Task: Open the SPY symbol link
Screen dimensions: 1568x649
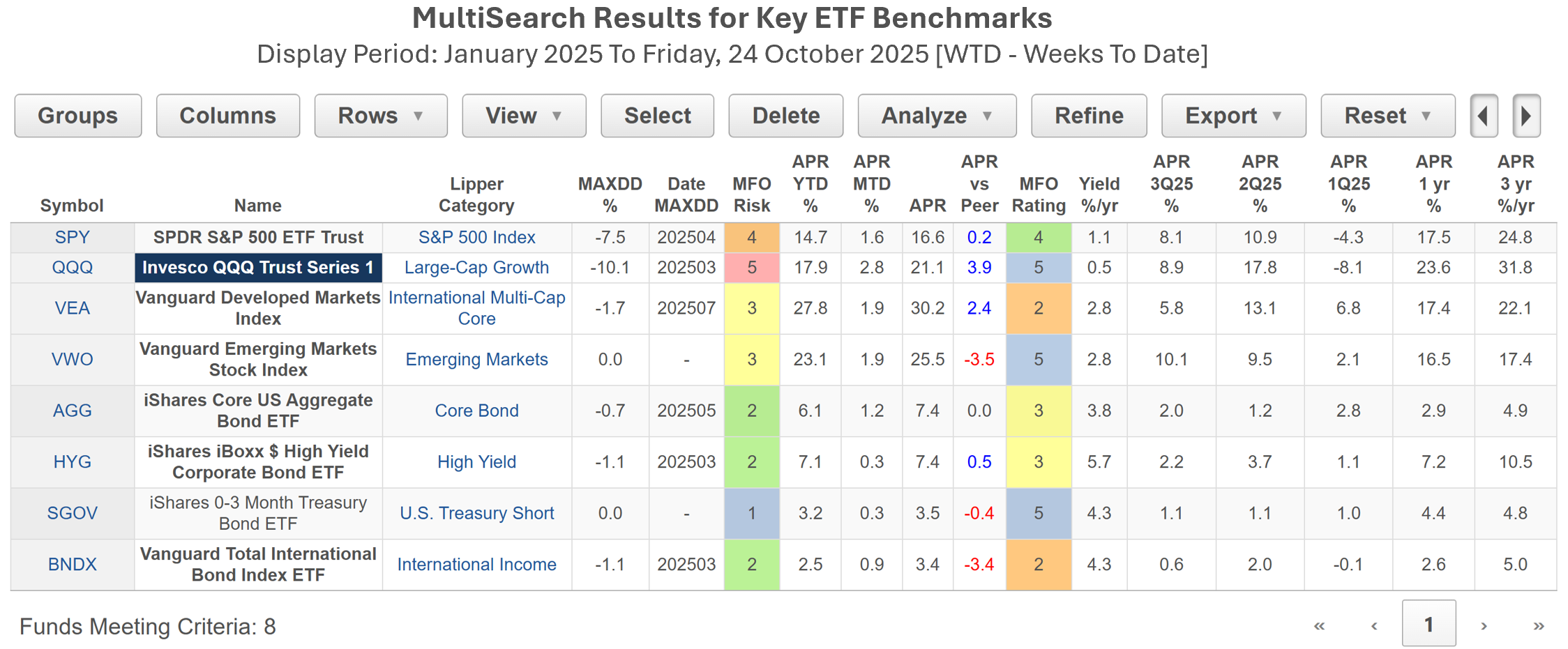Action: [72, 238]
